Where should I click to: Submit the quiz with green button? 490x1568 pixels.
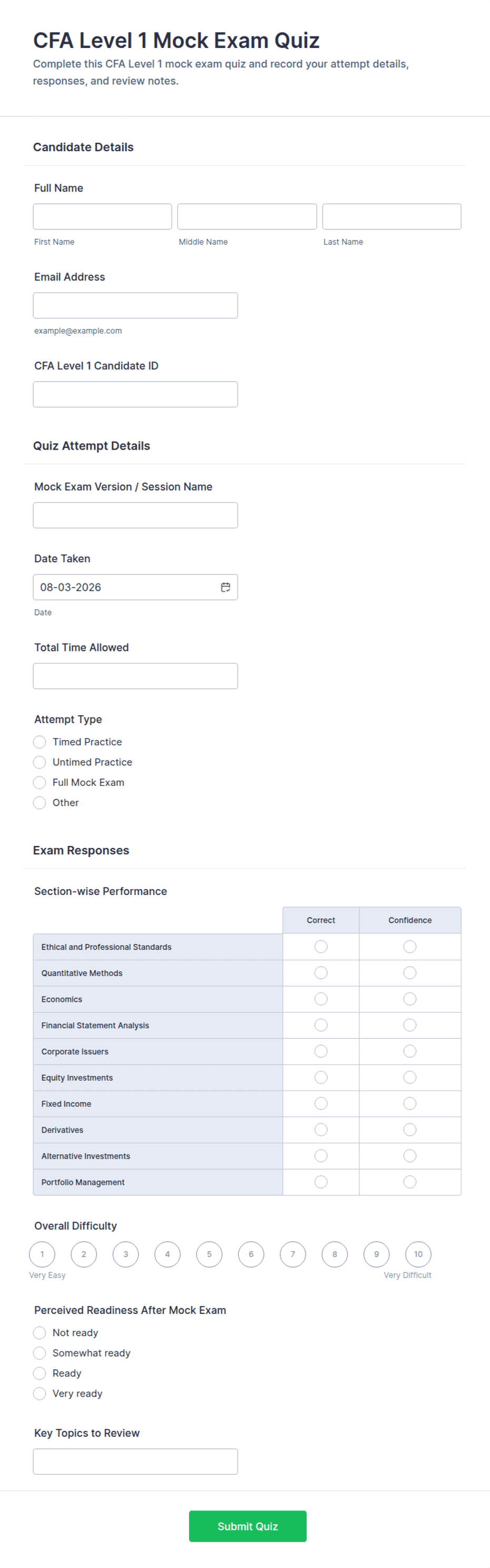click(248, 1526)
